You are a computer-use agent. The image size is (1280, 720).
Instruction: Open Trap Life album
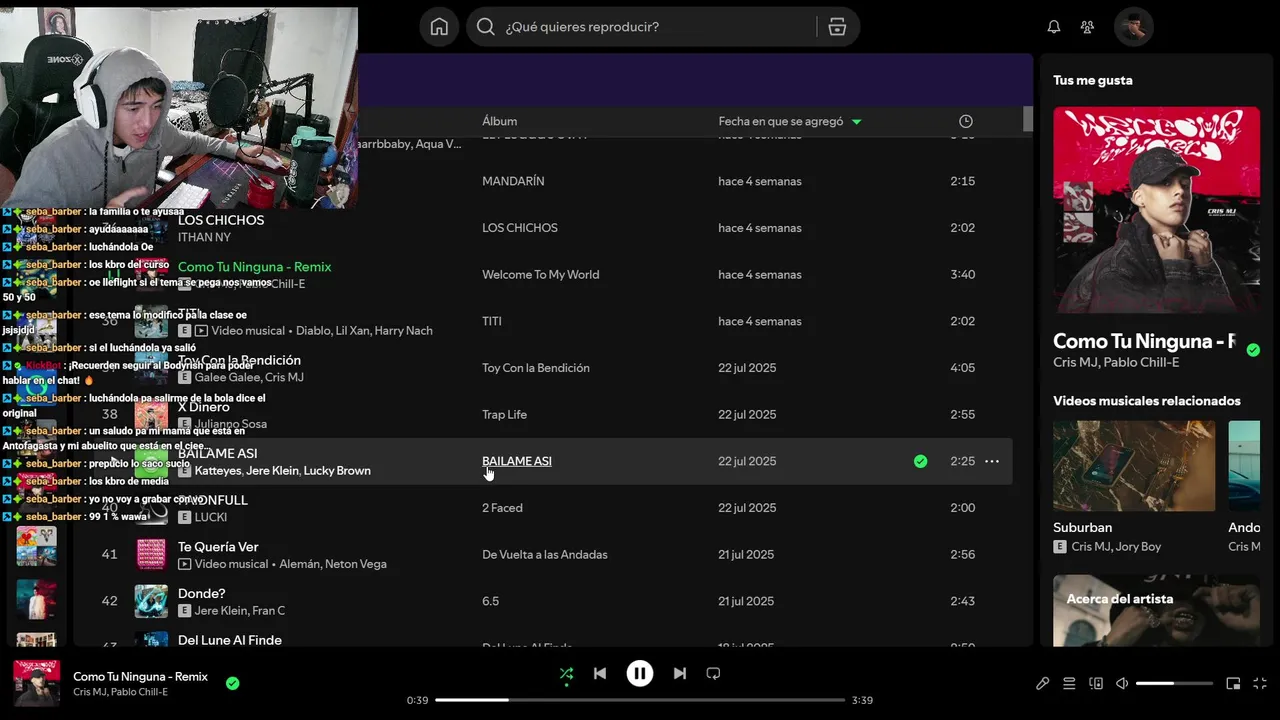pos(504,414)
